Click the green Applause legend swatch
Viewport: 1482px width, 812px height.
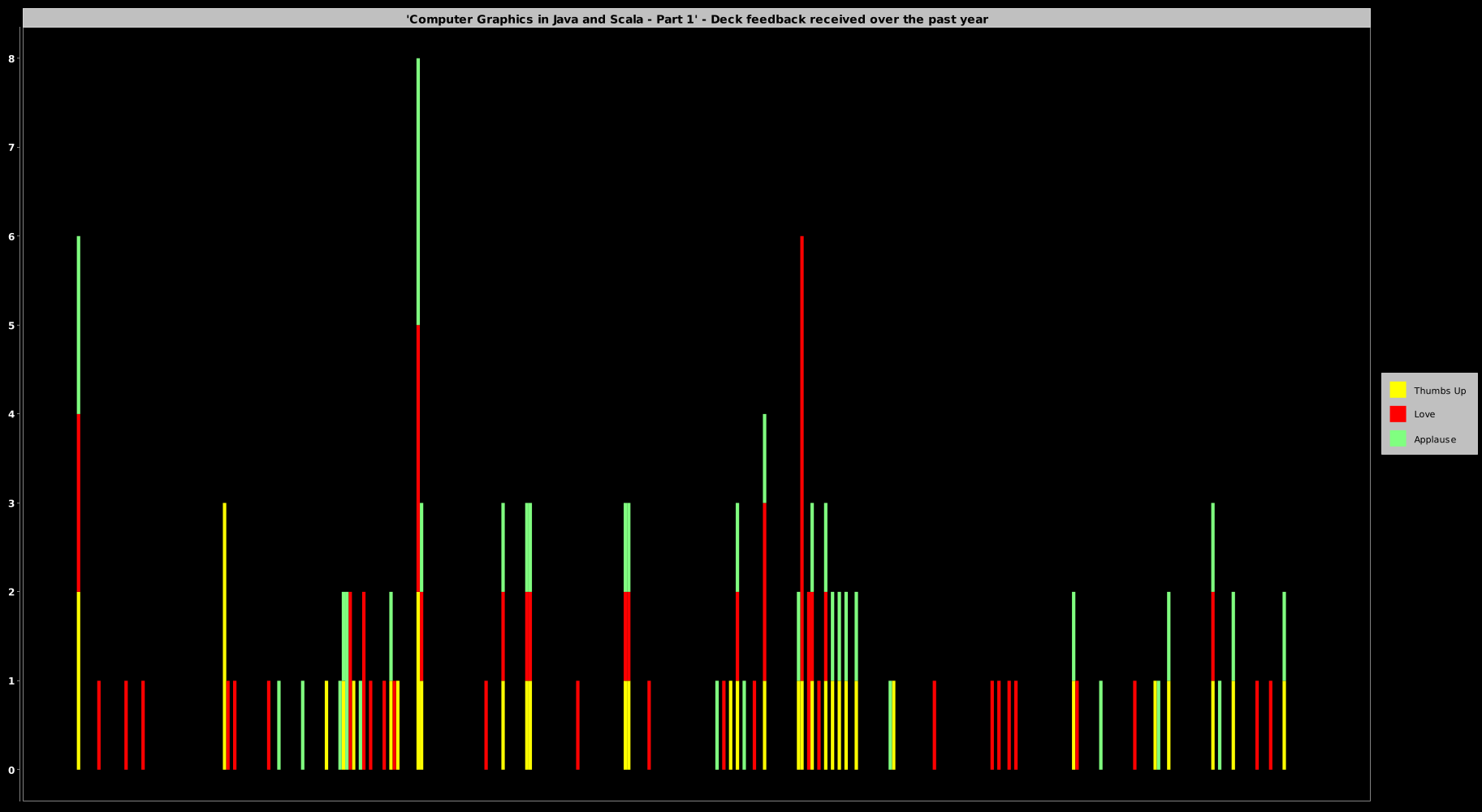click(x=1398, y=438)
